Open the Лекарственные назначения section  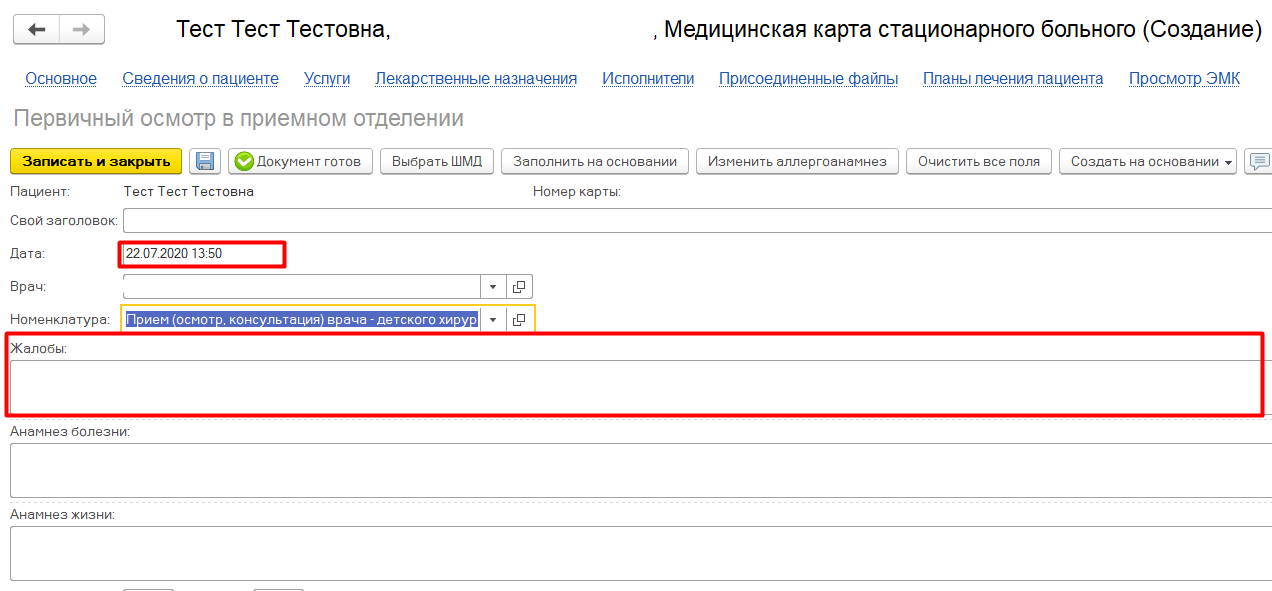click(x=476, y=79)
